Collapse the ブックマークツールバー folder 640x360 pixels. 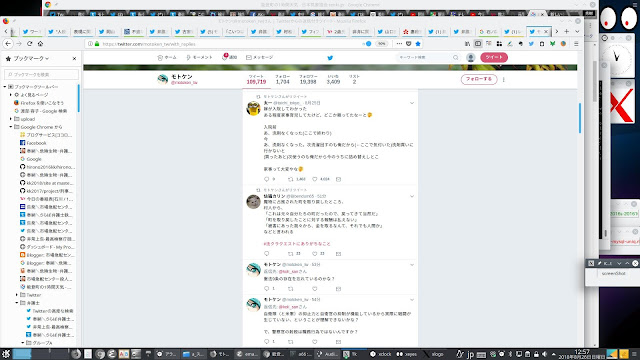coord(5,87)
